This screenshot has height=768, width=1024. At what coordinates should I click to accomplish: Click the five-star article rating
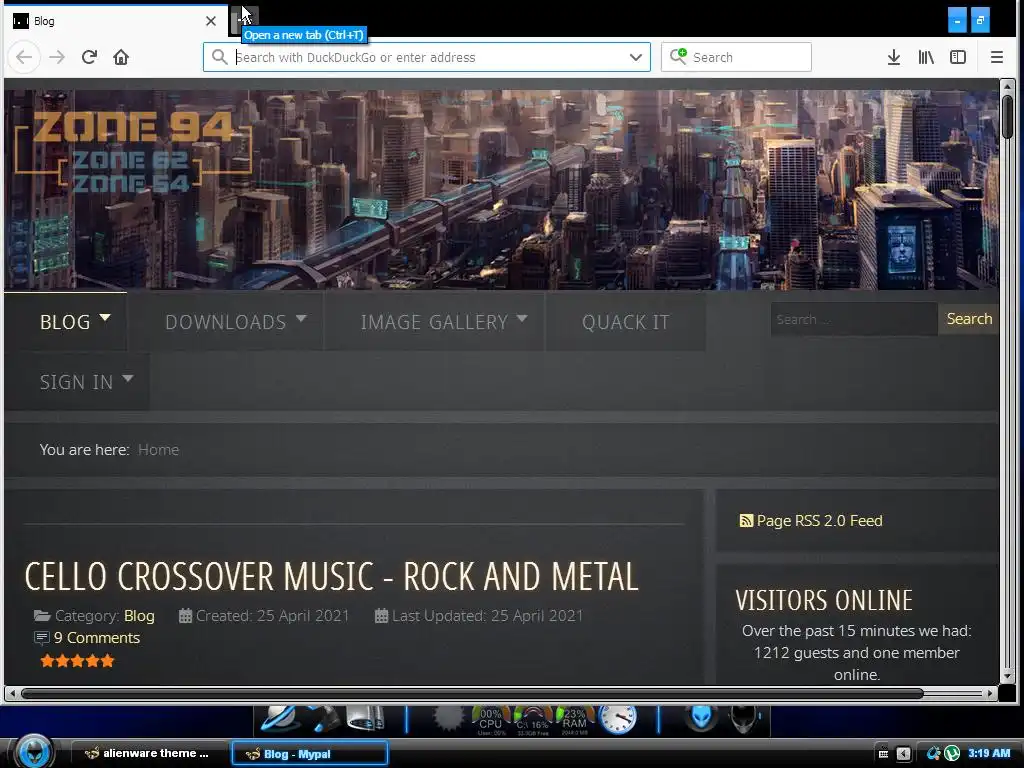(x=77, y=661)
